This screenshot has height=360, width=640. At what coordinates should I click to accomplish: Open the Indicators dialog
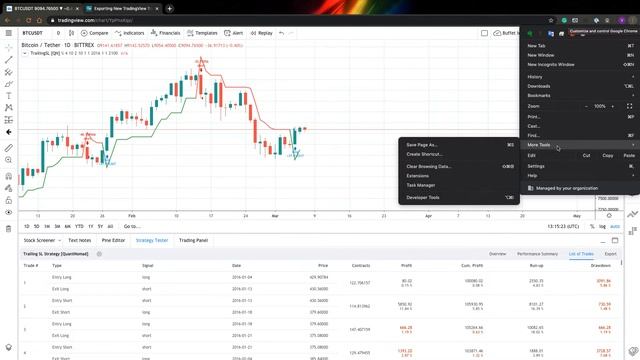pyautogui.click(x=129, y=33)
